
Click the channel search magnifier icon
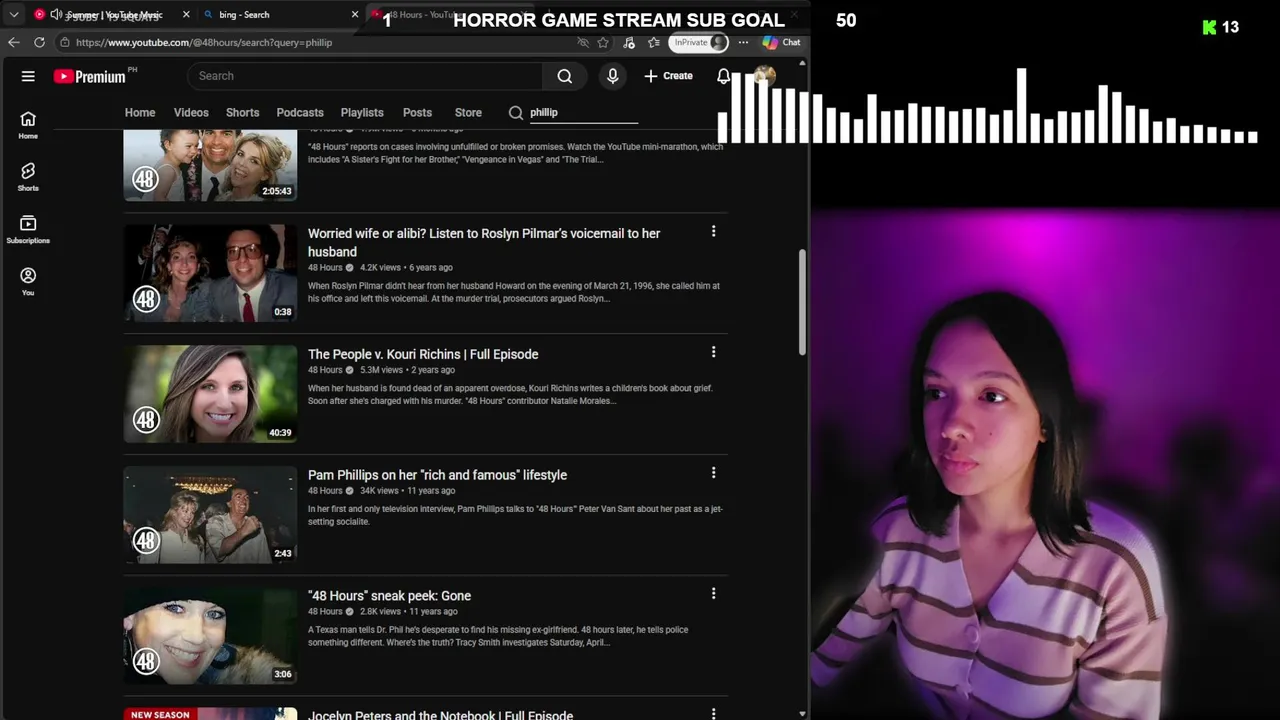[516, 113]
